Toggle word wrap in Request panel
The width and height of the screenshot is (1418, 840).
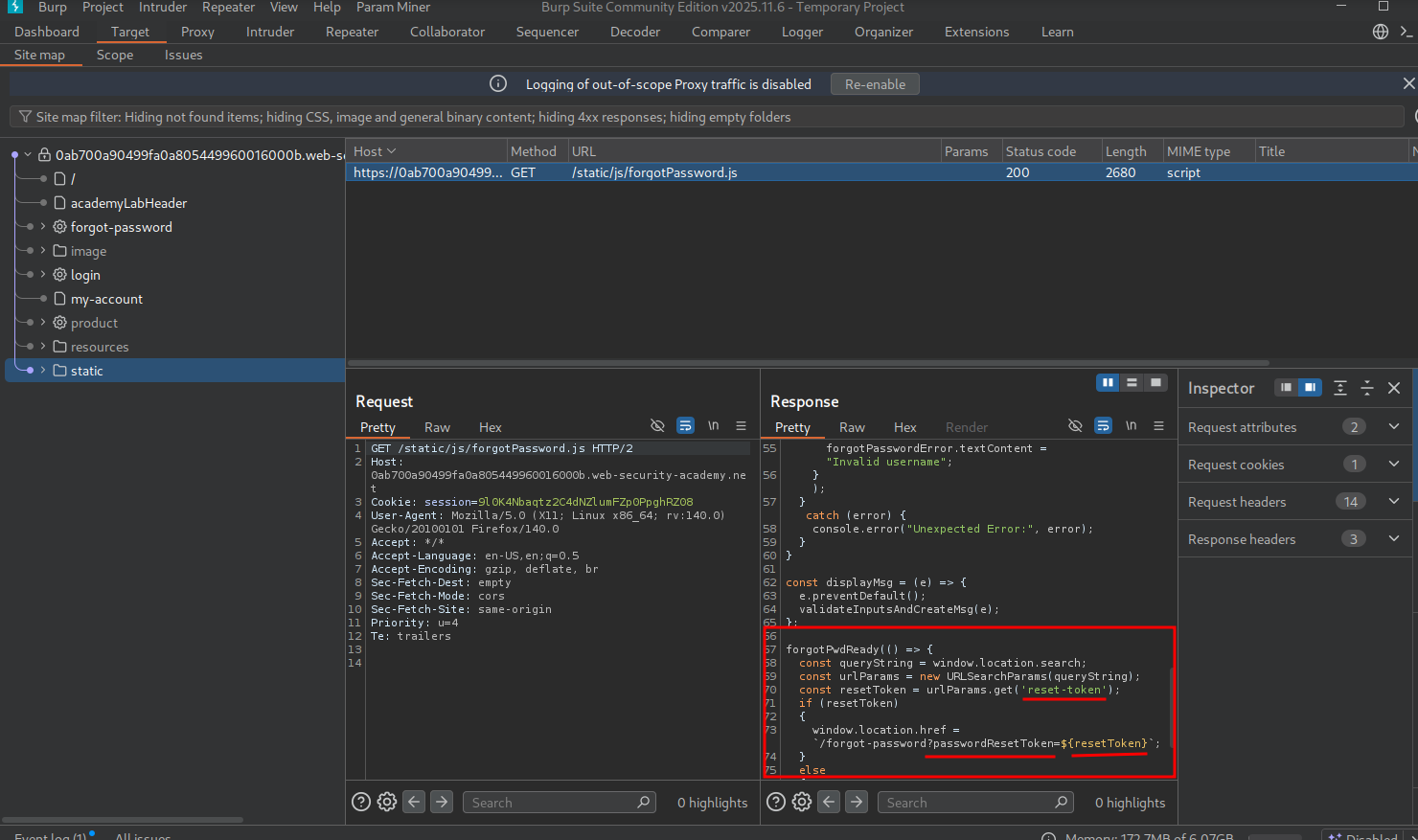click(685, 425)
